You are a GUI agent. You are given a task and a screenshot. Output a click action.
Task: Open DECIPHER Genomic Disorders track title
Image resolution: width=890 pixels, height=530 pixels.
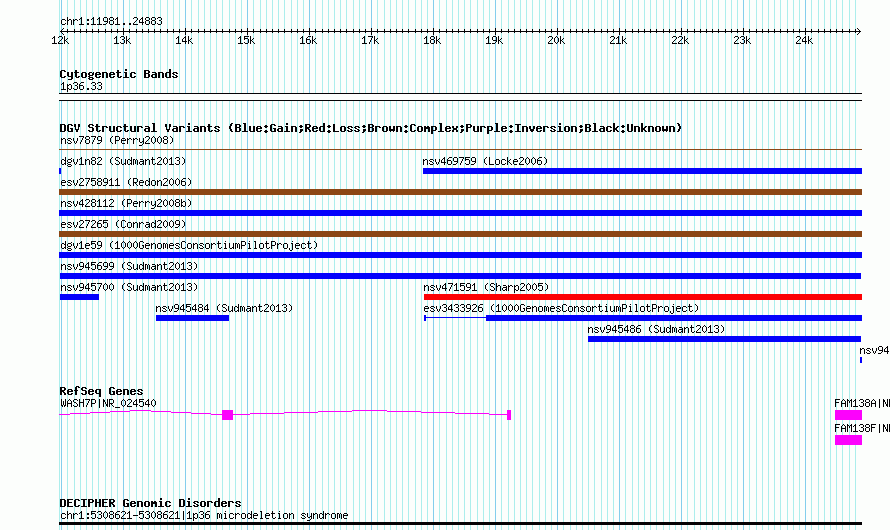[150, 503]
